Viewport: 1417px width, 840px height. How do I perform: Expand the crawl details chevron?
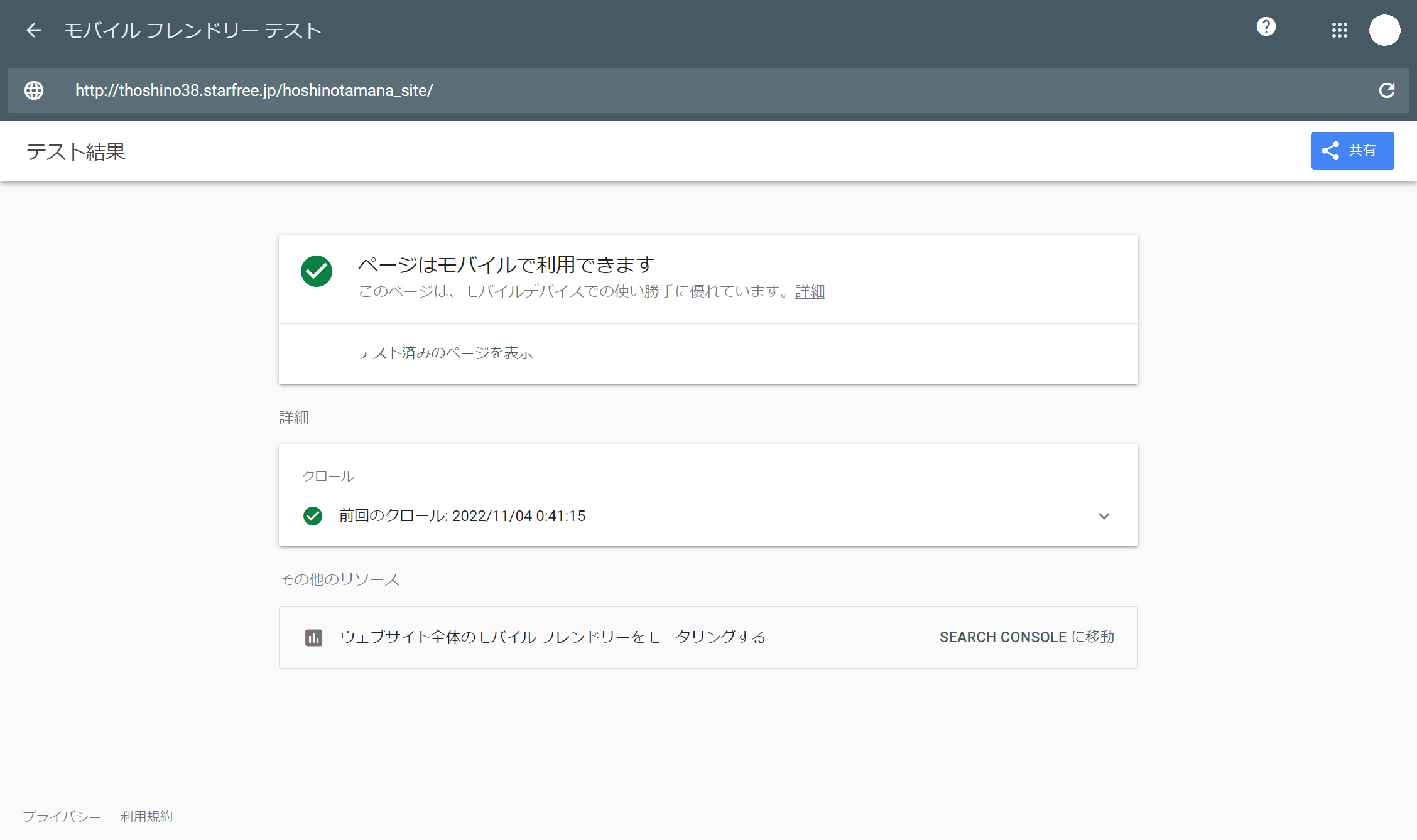[x=1104, y=516]
